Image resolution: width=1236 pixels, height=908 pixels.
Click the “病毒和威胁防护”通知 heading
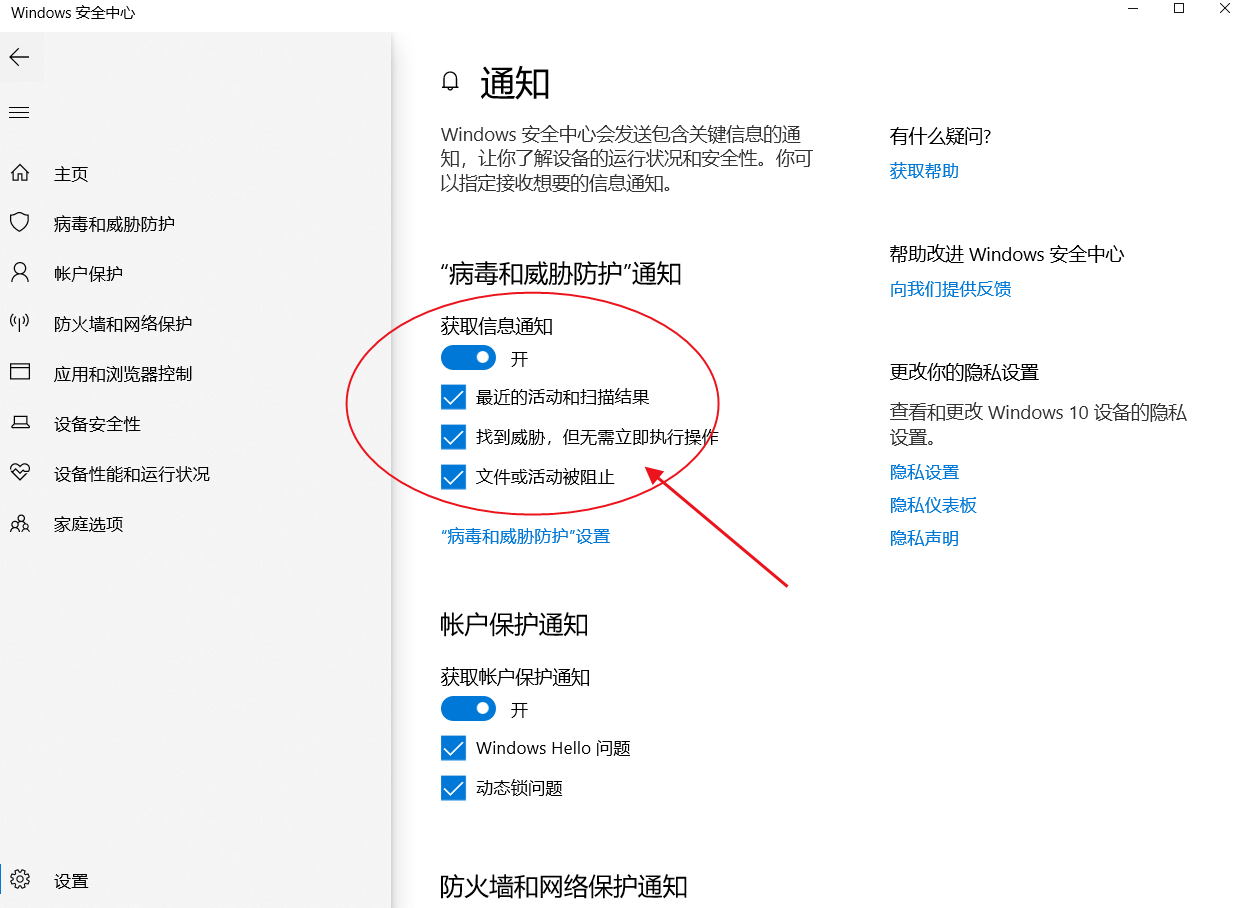click(x=561, y=273)
